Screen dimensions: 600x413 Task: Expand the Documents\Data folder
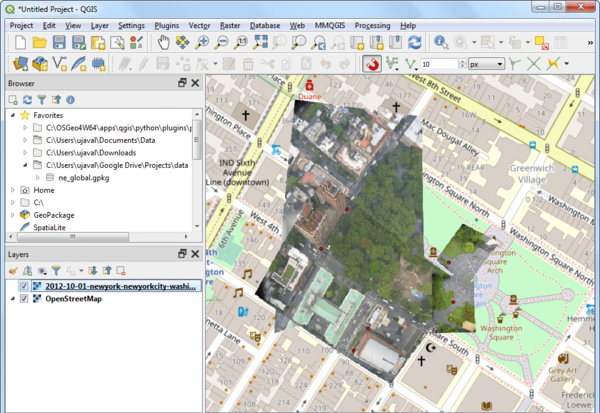[25, 140]
